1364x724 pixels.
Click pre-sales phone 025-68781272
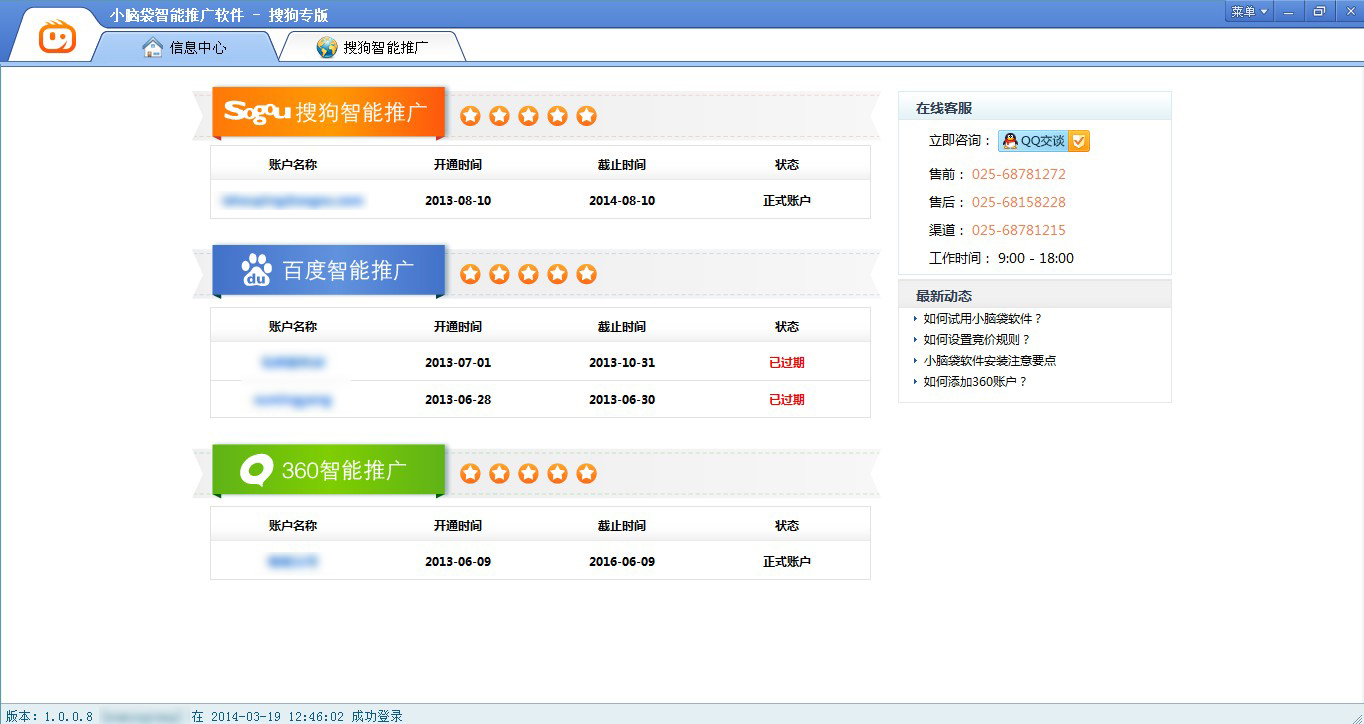[x=1019, y=174]
